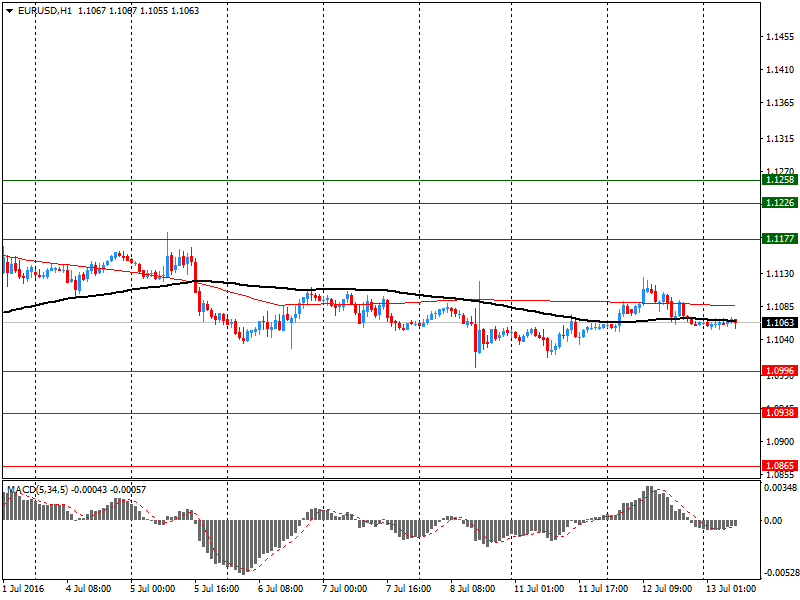Select the 1.1130 price axis value
The image size is (800, 600).
coord(780,274)
